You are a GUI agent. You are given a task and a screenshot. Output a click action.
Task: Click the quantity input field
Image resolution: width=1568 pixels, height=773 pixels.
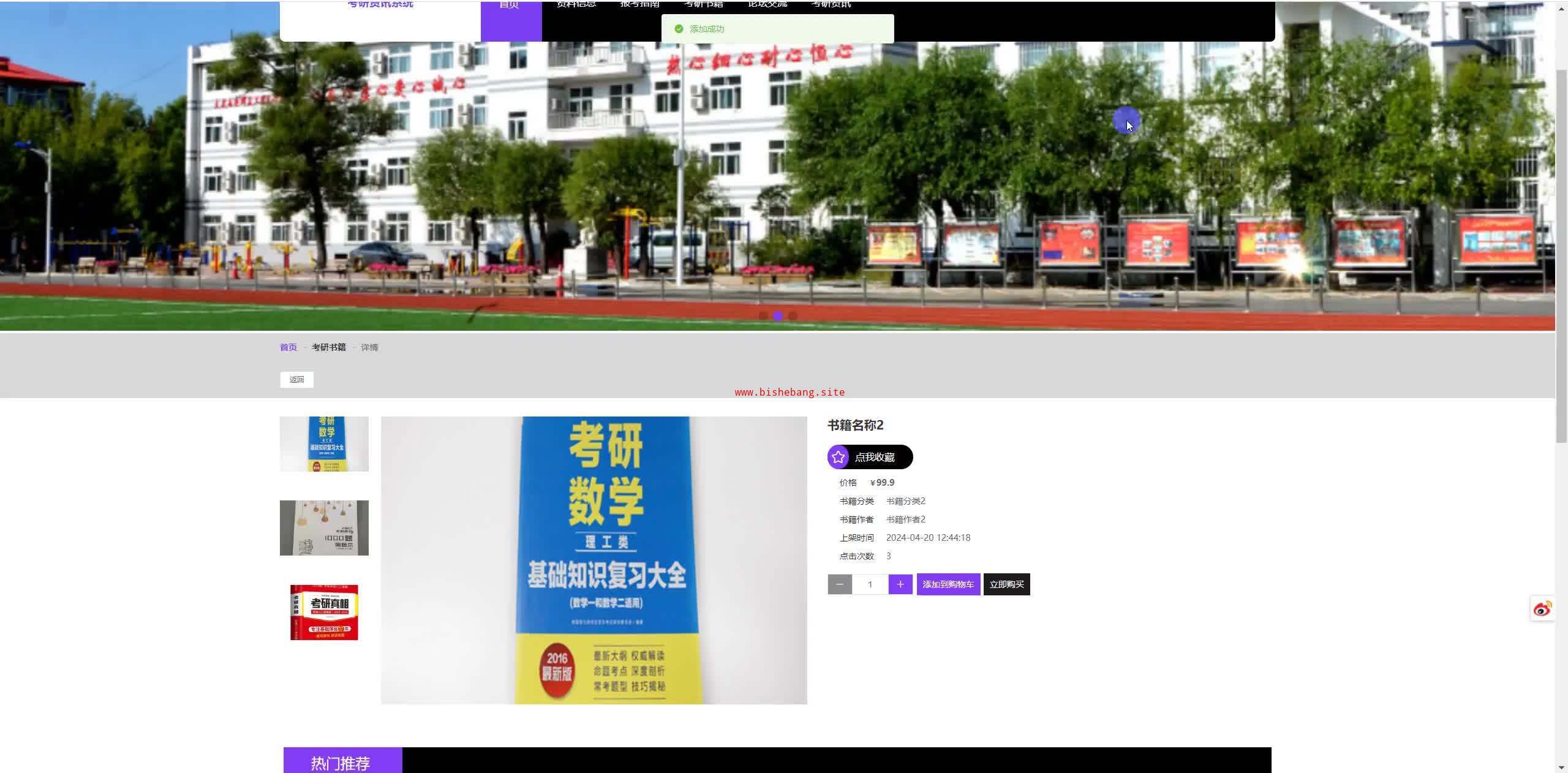[x=870, y=584]
